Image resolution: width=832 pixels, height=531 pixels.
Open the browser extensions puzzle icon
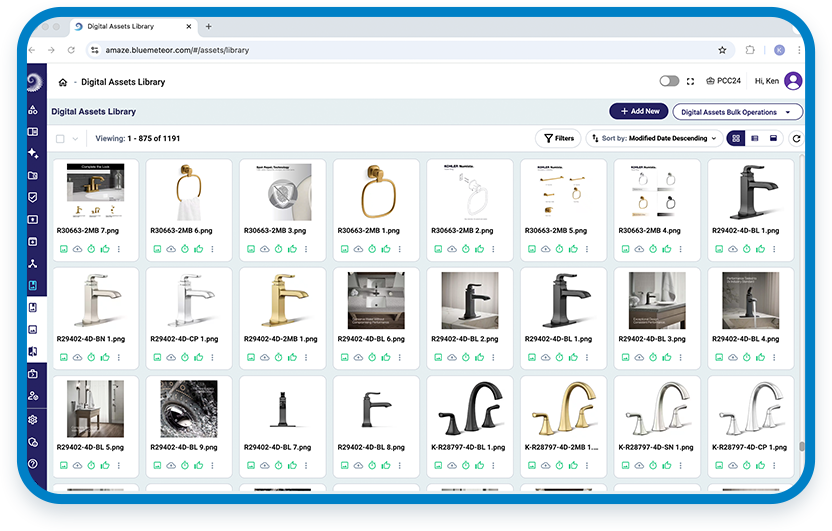point(750,50)
